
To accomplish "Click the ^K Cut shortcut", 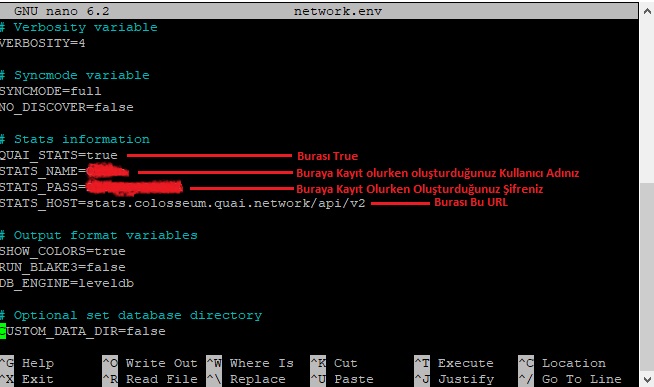I will [x=334, y=363].
